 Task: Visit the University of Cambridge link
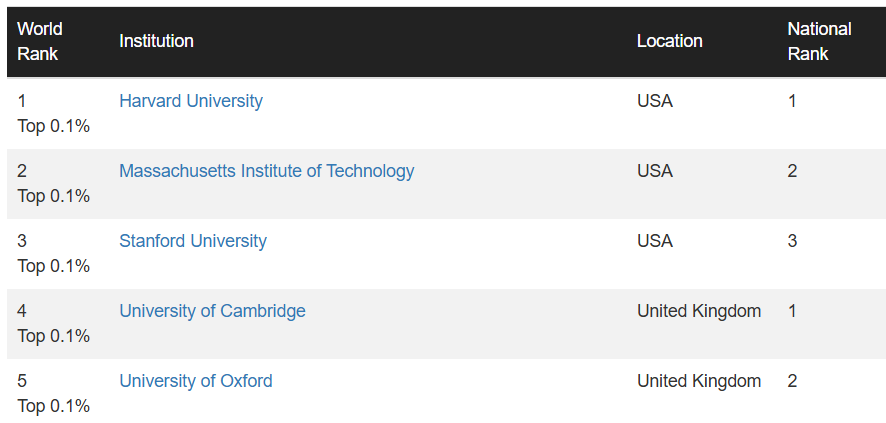[212, 311]
